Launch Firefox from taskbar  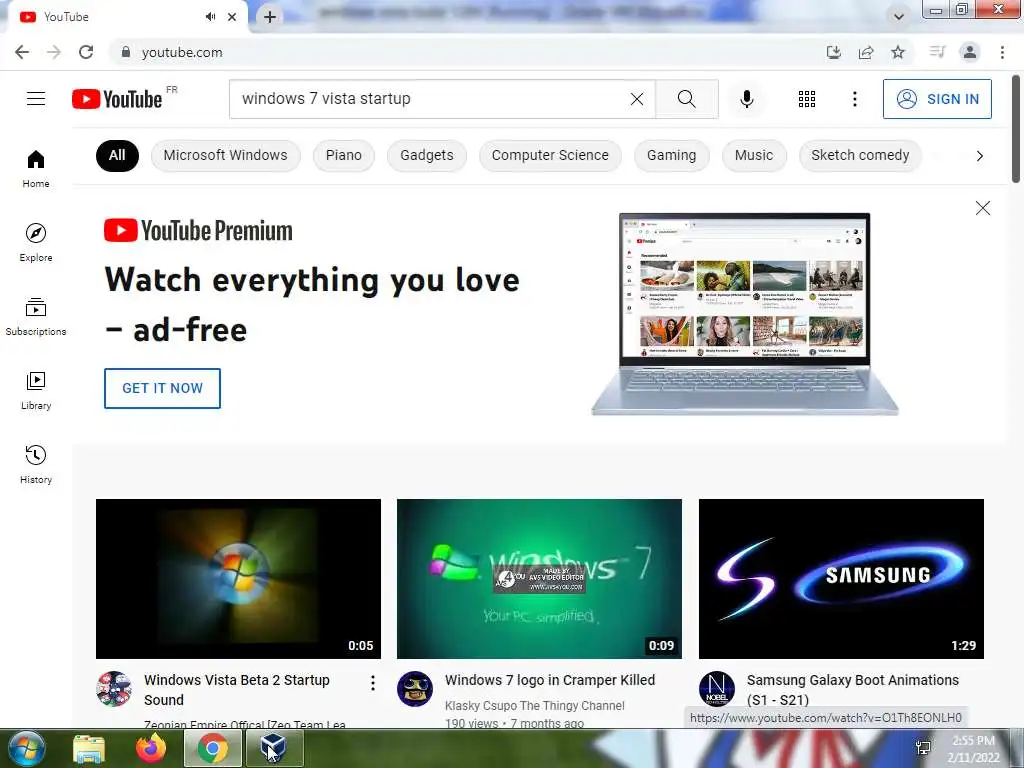pyautogui.click(x=151, y=748)
